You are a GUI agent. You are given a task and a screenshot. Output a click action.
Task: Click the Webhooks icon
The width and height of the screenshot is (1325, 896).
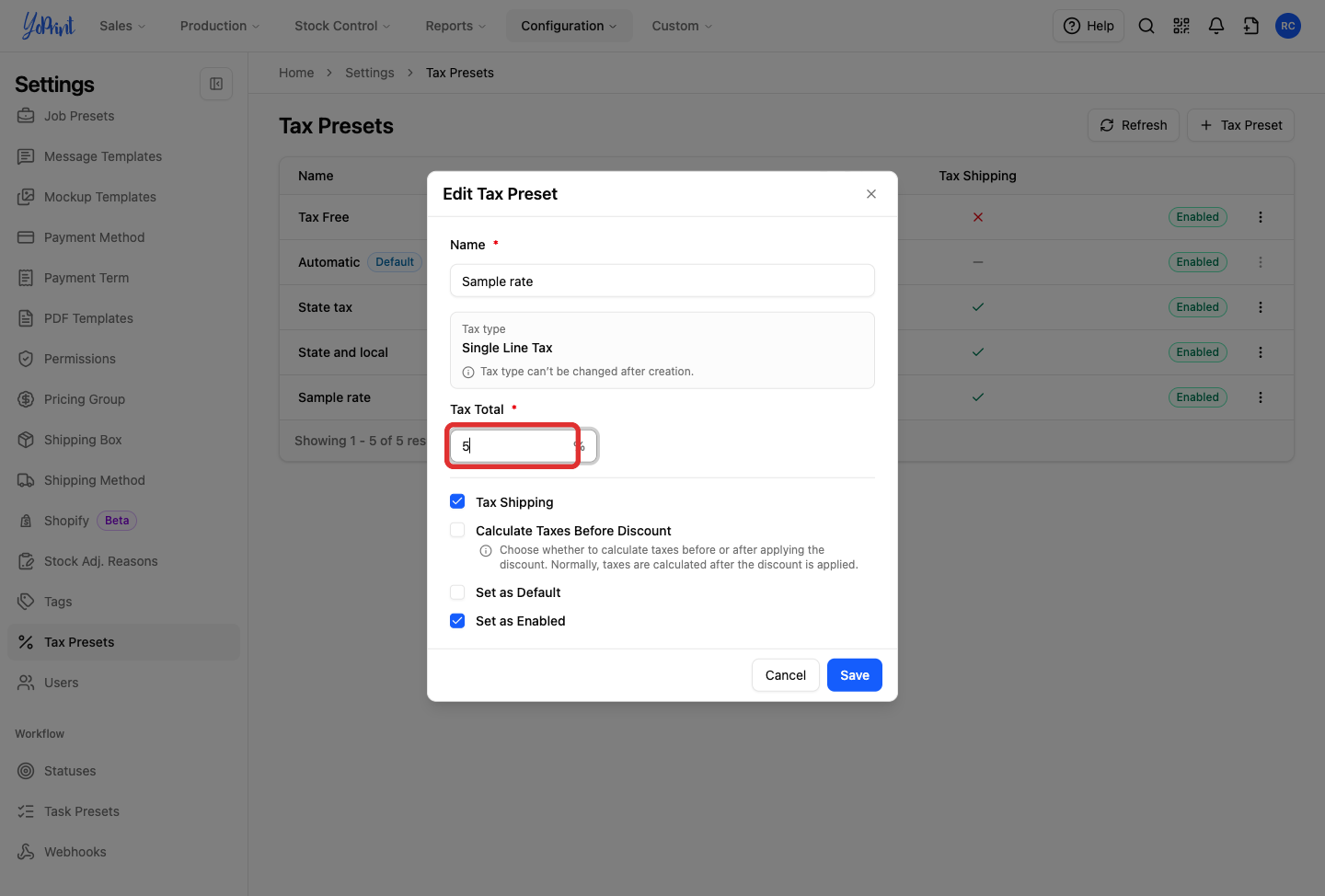[x=26, y=852]
